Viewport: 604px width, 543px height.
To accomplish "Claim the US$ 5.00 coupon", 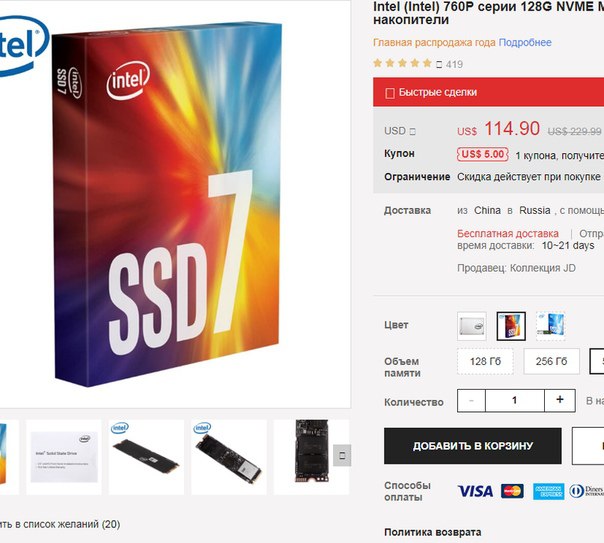I will pyautogui.click(x=483, y=154).
